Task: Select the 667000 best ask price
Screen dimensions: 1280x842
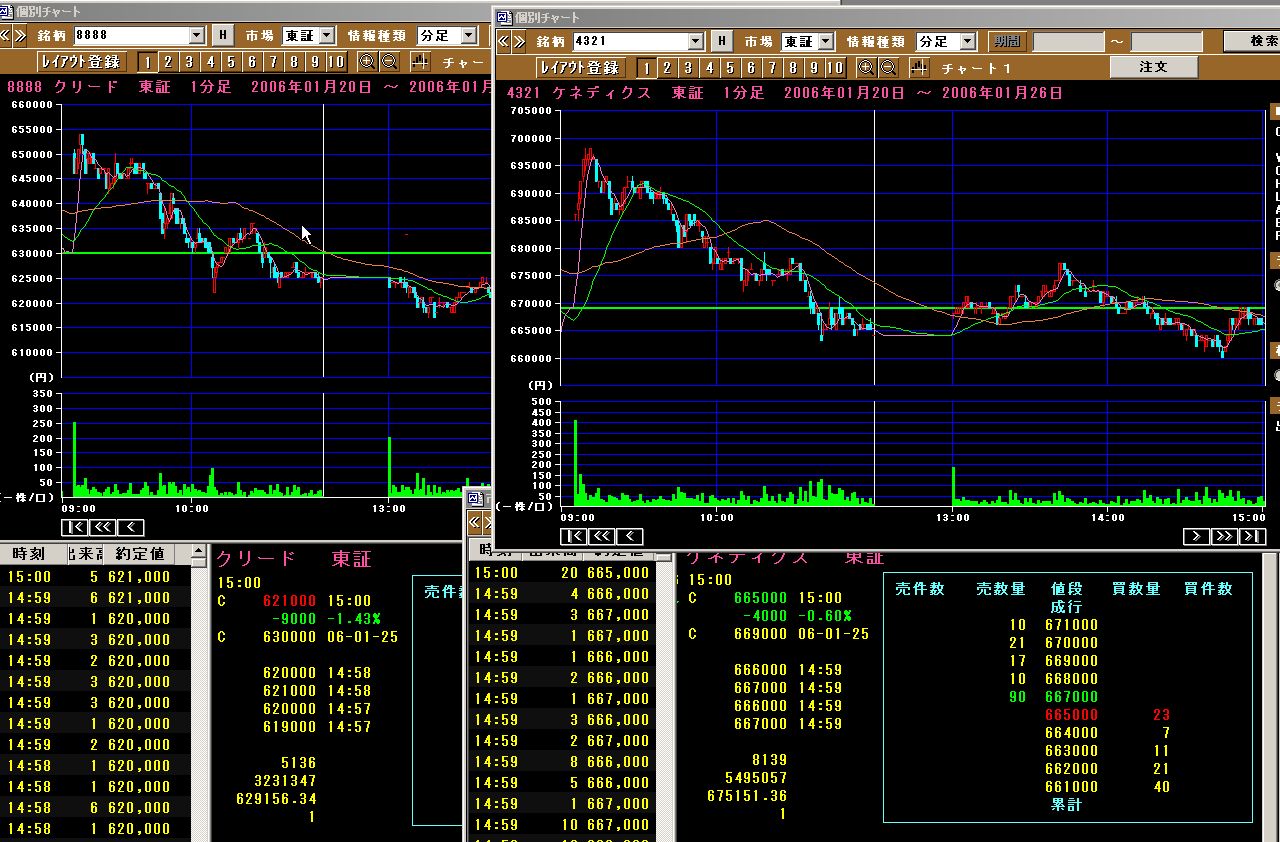Action: coord(1071,697)
